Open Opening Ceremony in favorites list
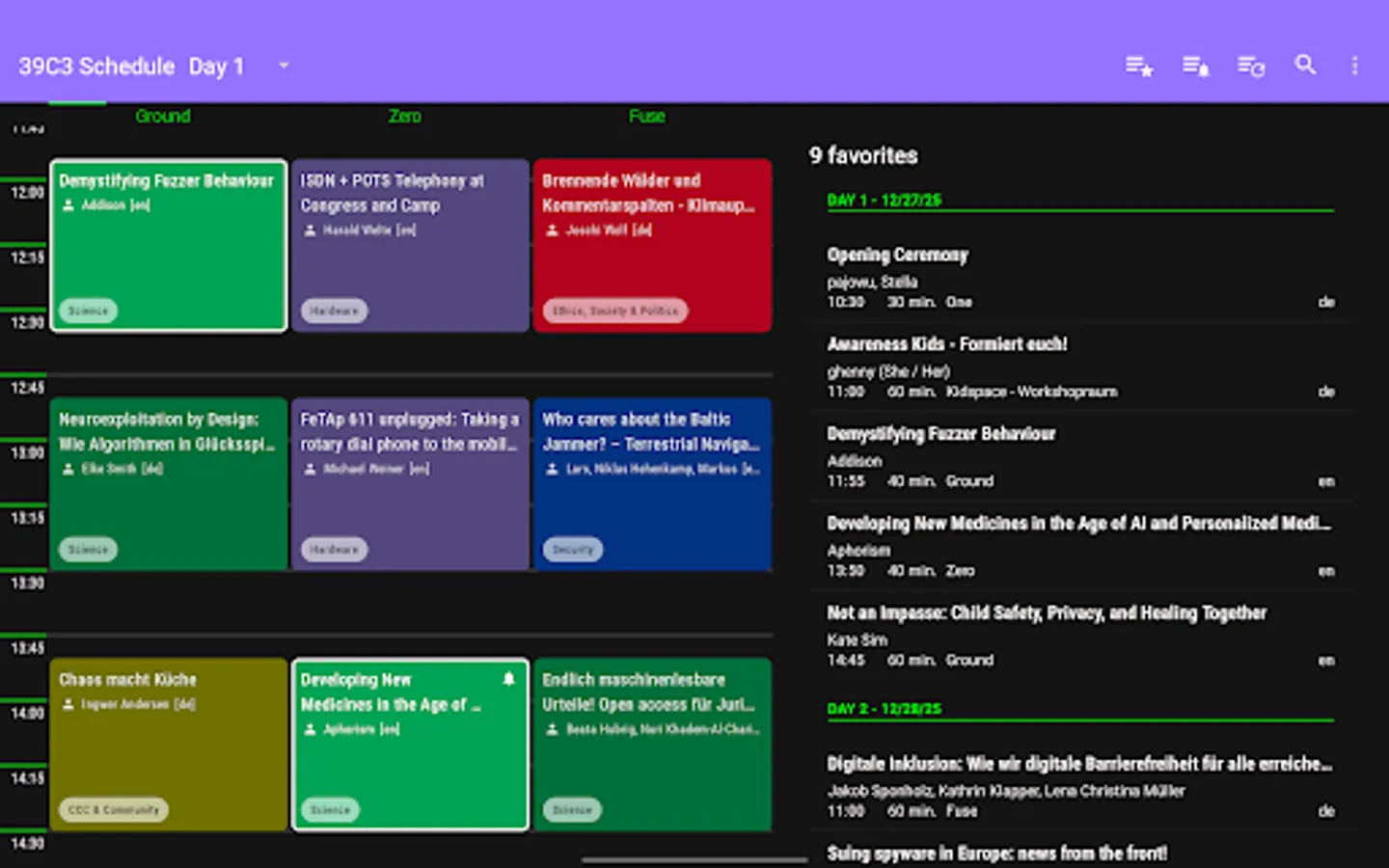 [x=1081, y=278]
